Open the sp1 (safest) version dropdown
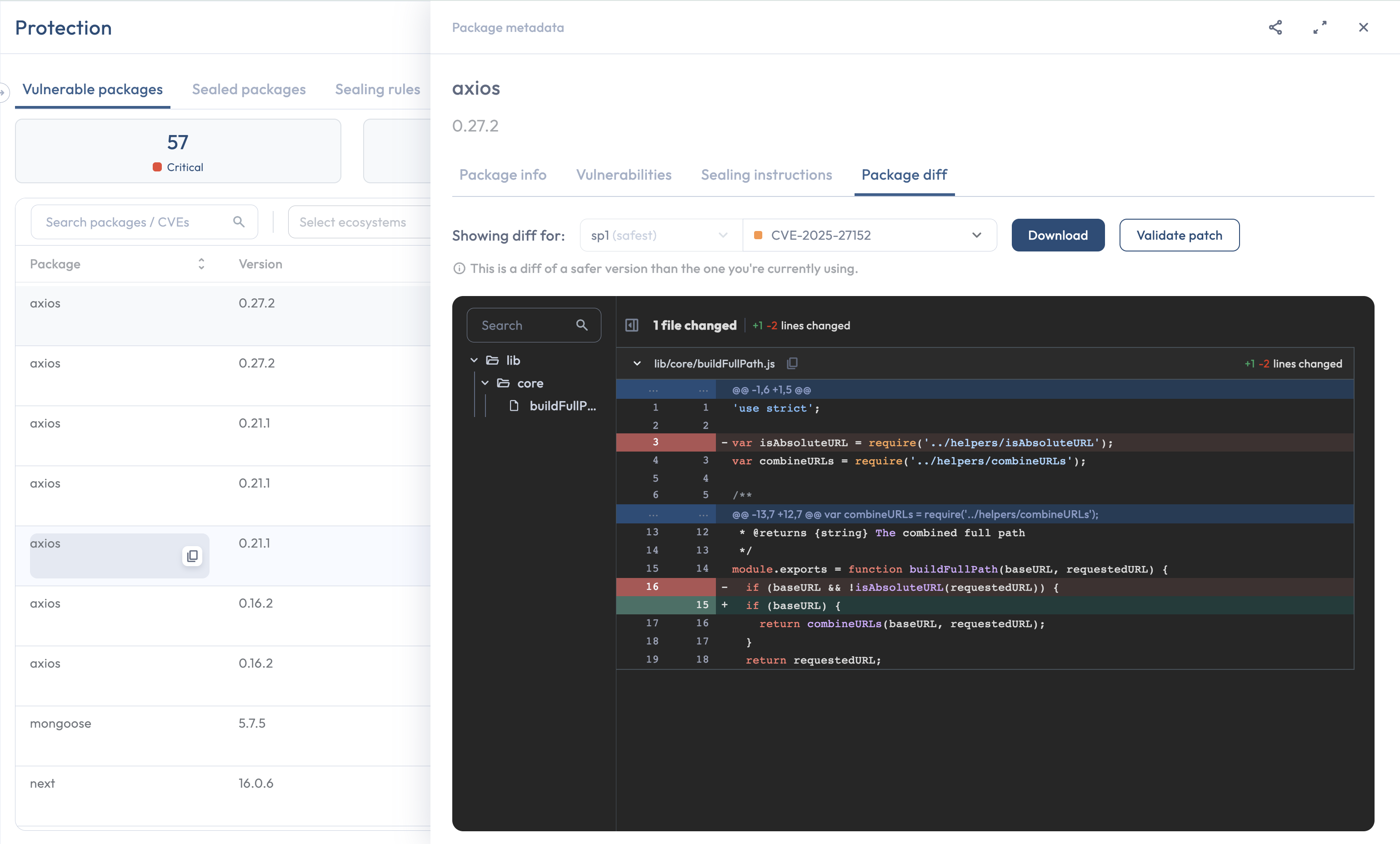The image size is (1400, 844). click(661, 235)
